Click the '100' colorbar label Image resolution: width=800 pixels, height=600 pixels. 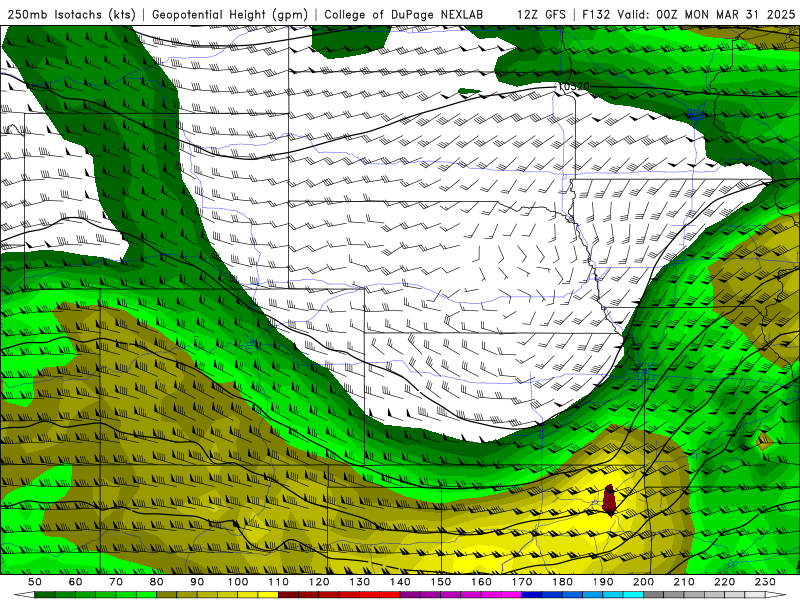pos(238,582)
